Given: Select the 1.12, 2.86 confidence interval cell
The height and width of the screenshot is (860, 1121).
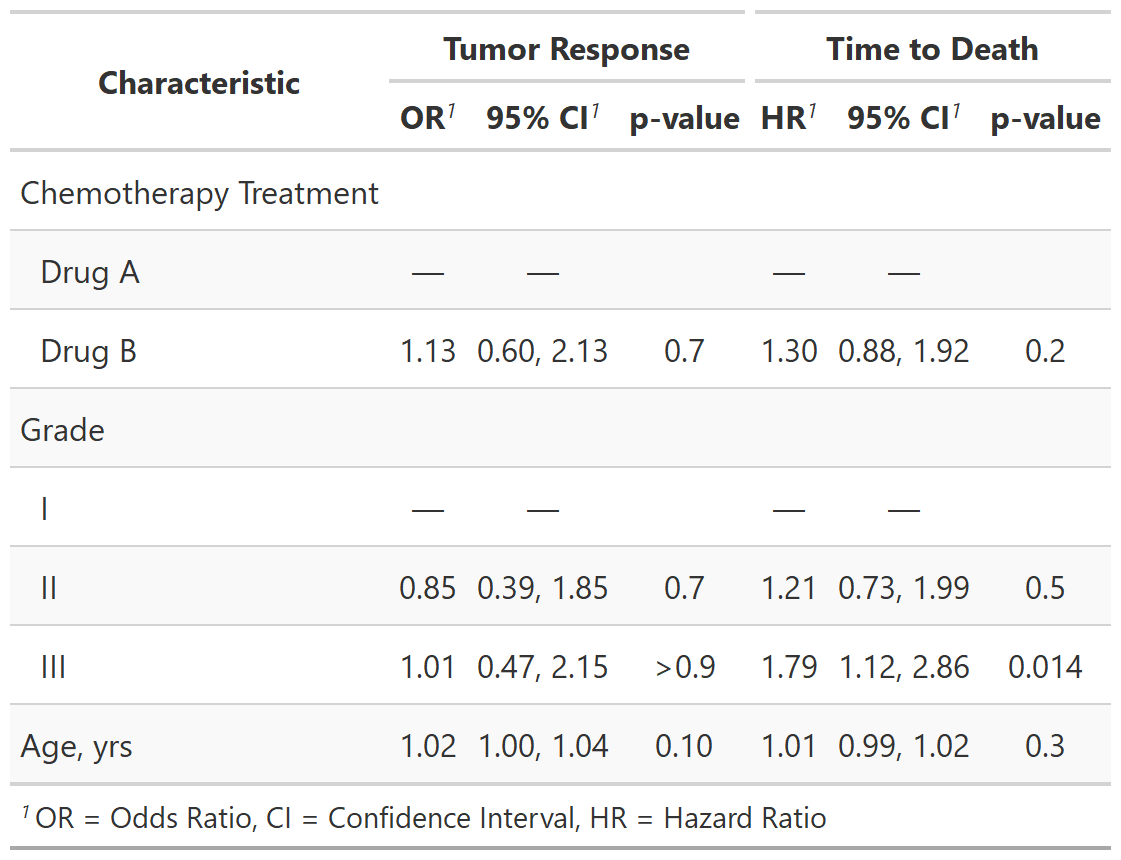Looking at the screenshot, I should [x=903, y=667].
